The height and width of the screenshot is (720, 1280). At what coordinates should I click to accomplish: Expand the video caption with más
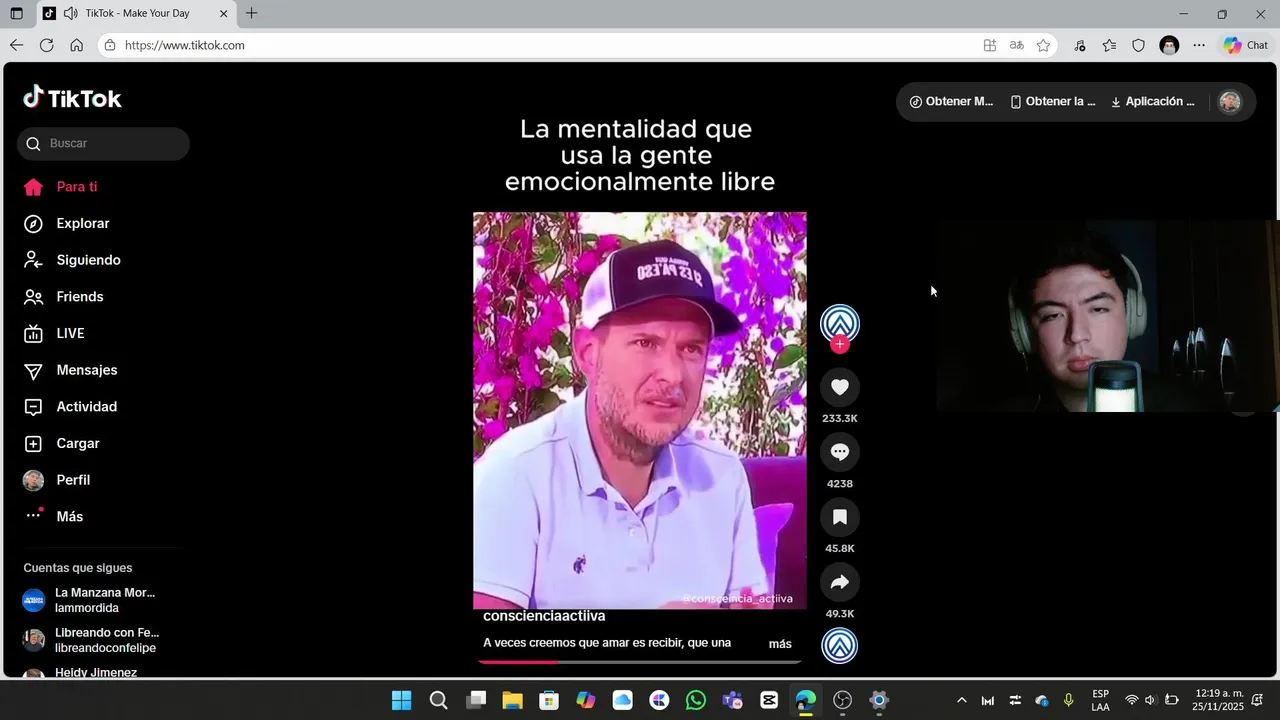(x=780, y=644)
